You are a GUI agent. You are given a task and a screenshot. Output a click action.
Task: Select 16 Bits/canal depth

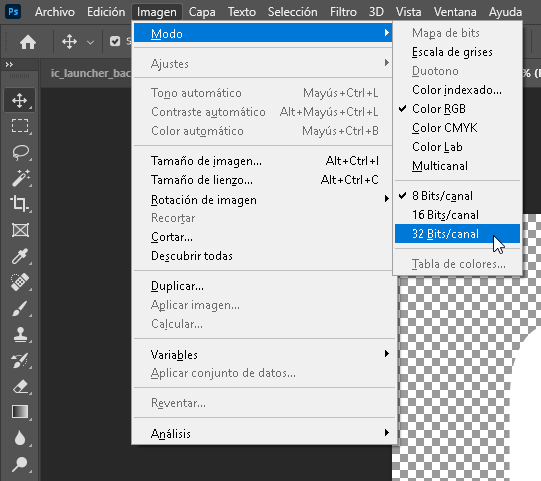457,215
